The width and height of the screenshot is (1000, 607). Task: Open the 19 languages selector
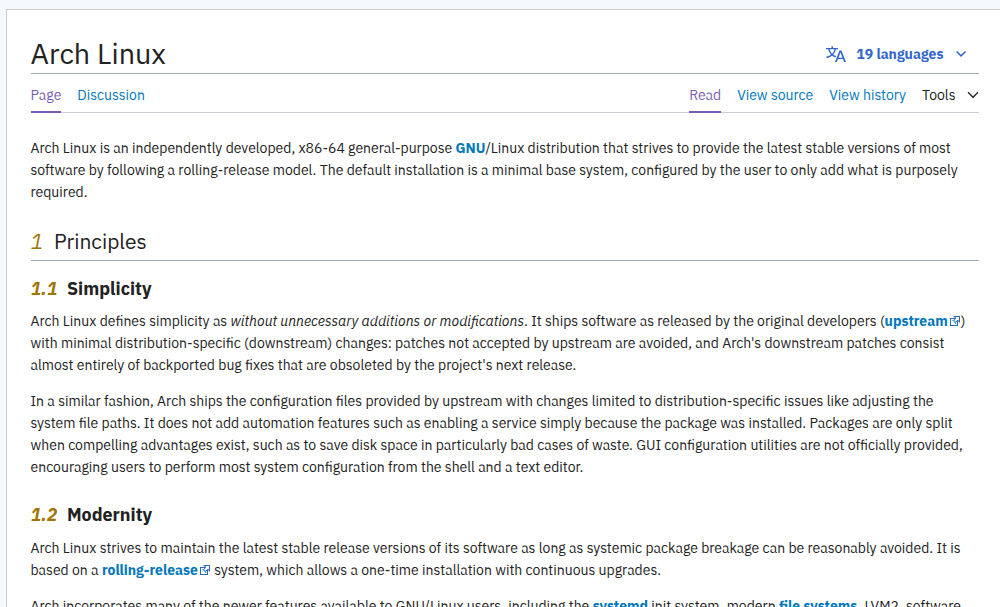coord(896,54)
